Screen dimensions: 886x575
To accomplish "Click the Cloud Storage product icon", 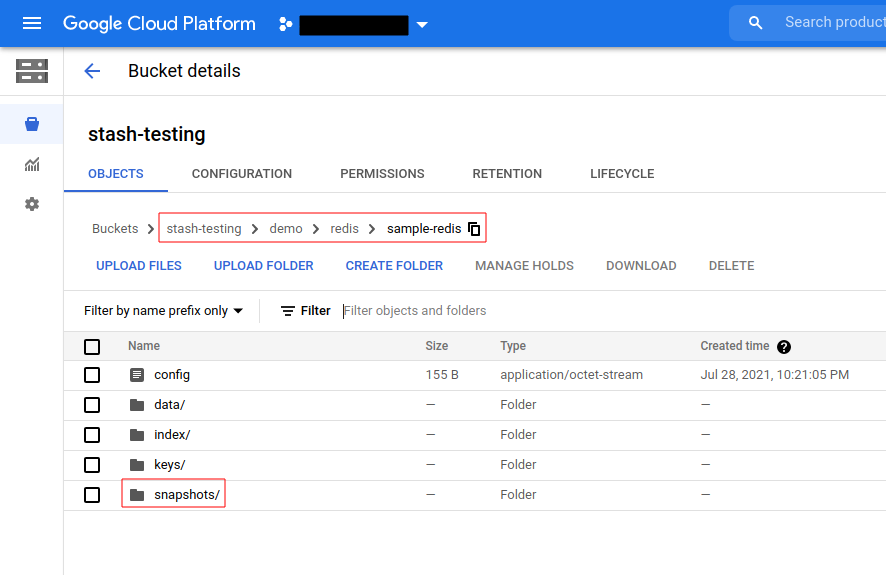I will (32, 71).
